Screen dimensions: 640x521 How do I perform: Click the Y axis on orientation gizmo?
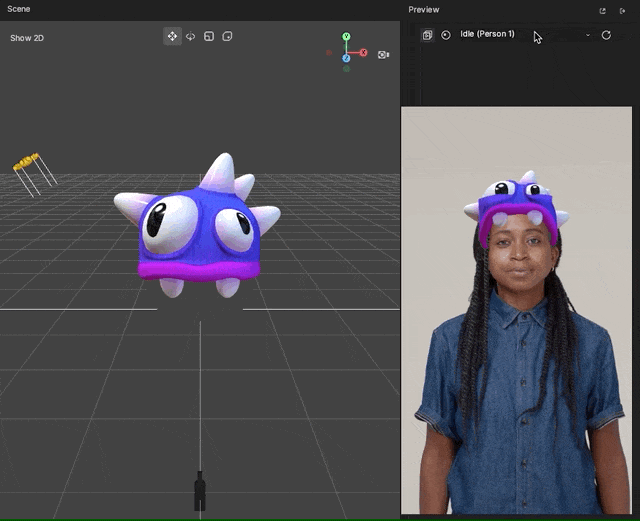pos(346,37)
